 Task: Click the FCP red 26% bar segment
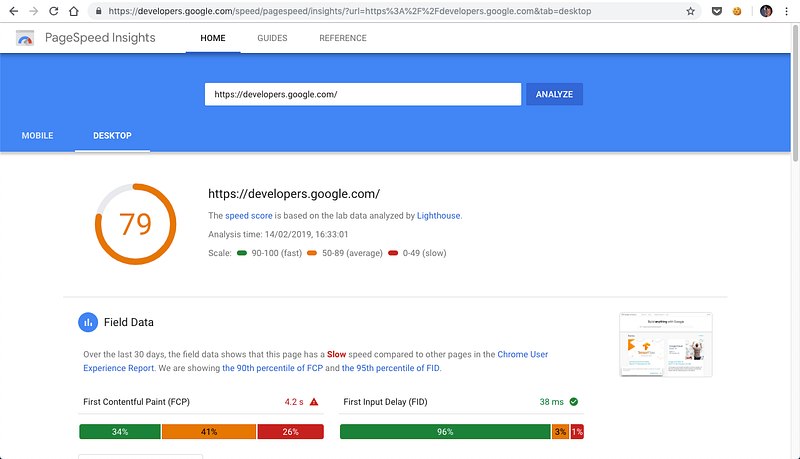point(290,431)
